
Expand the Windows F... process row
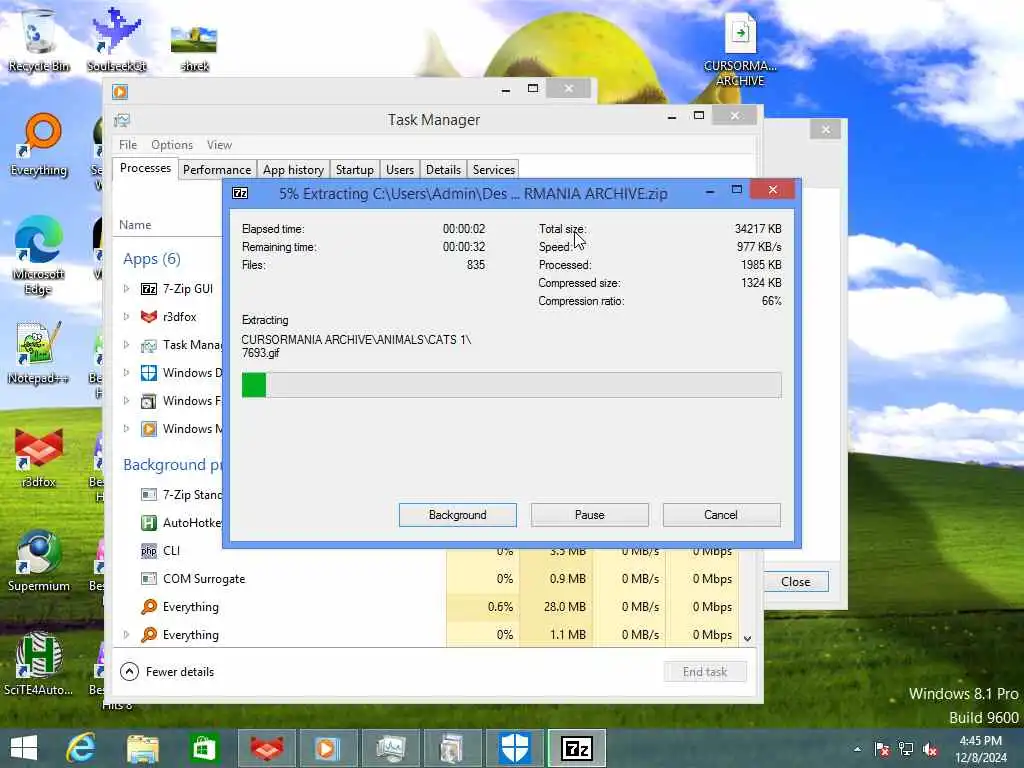tap(127, 400)
